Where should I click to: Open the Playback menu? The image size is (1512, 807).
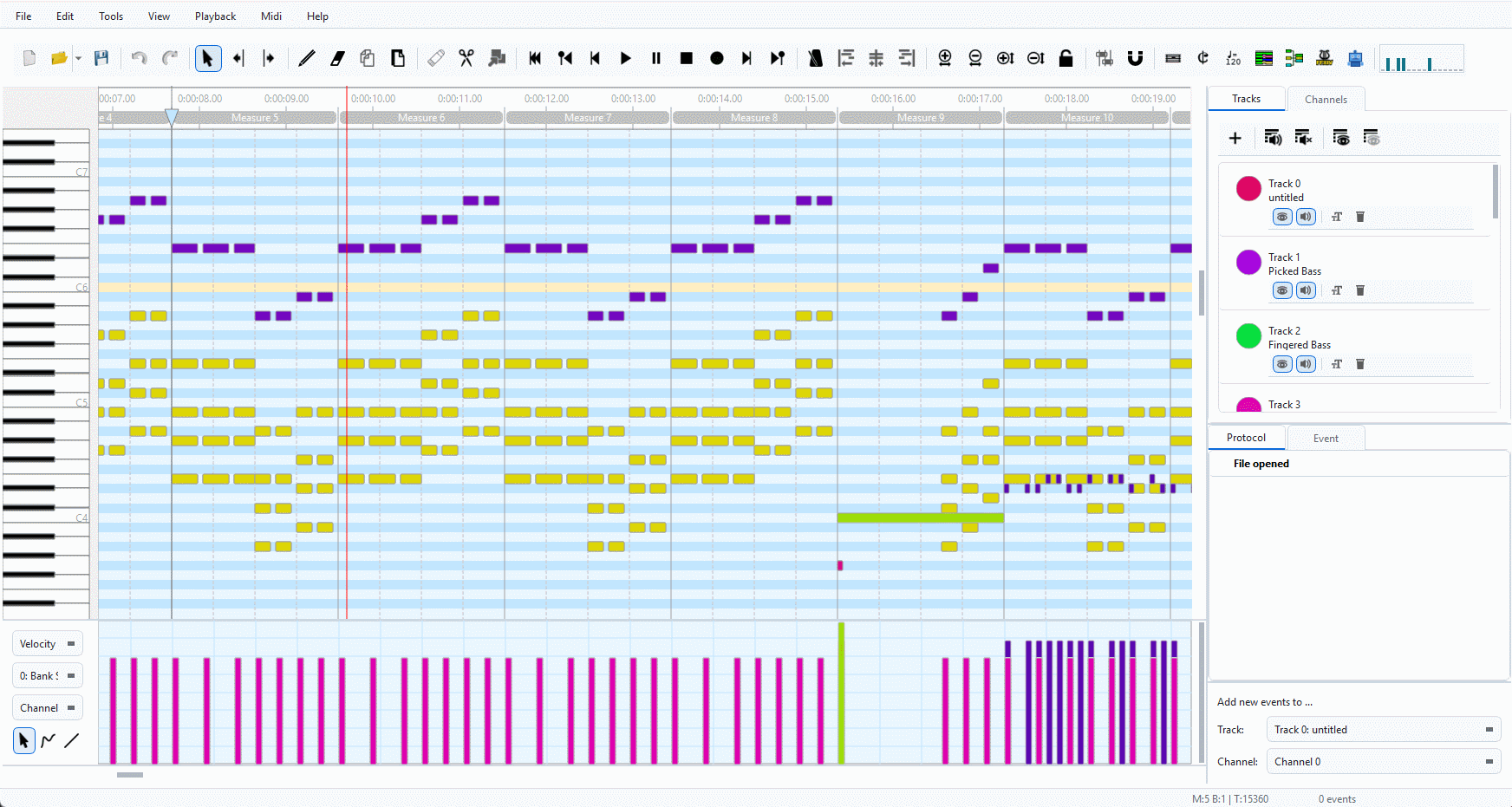[215, 16]
